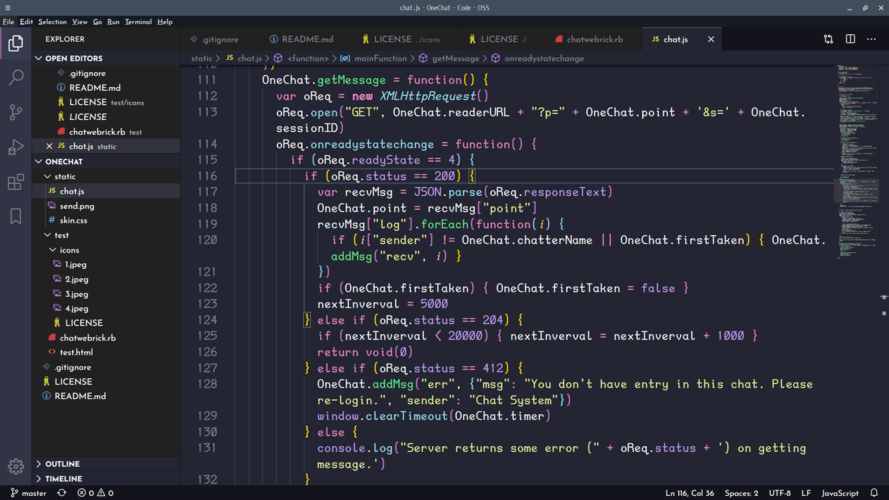This screenshot has height=500, width=889.
Task: Split the editor to the right
Action: [x=850, y=39]
